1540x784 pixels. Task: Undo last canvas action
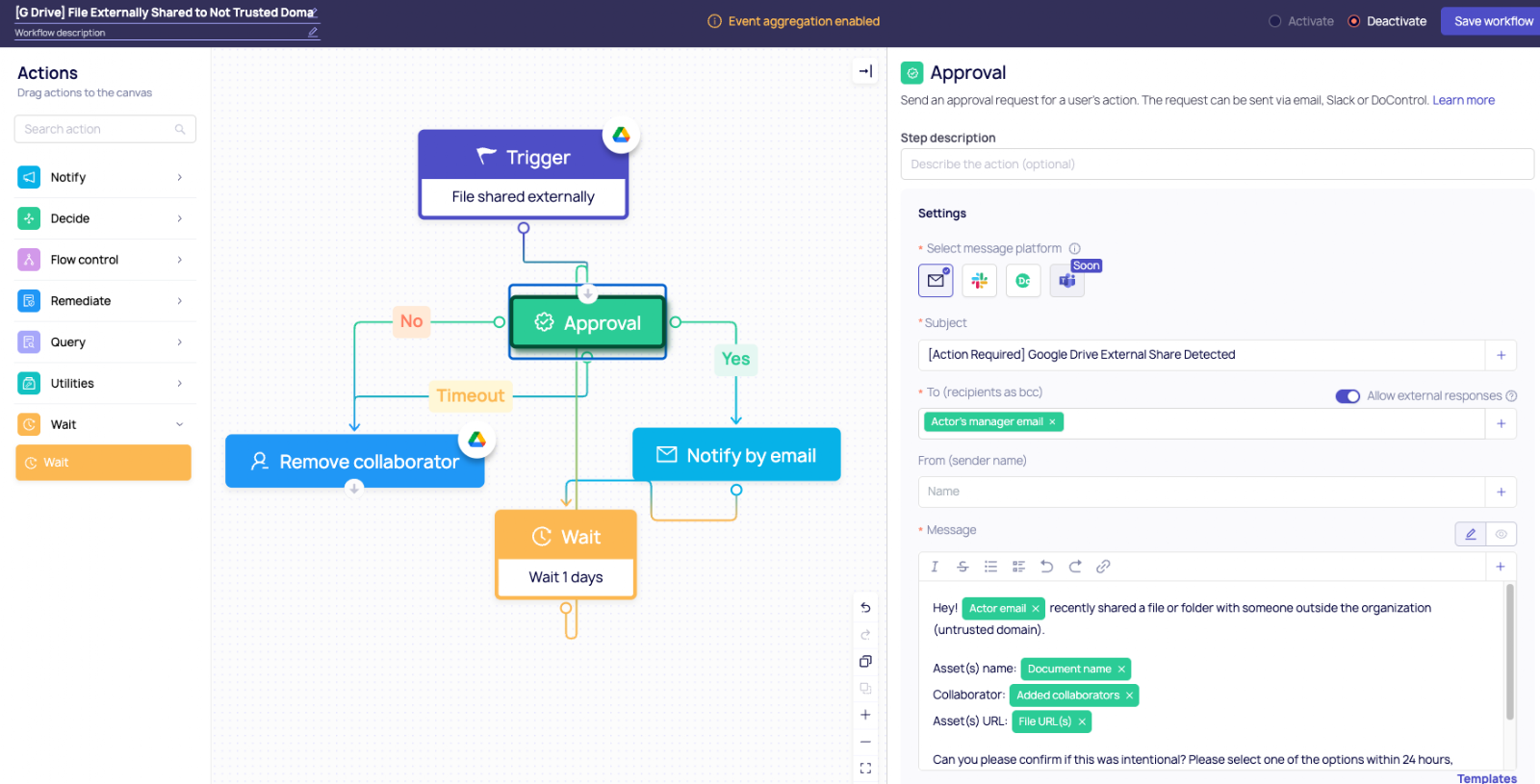865,607
